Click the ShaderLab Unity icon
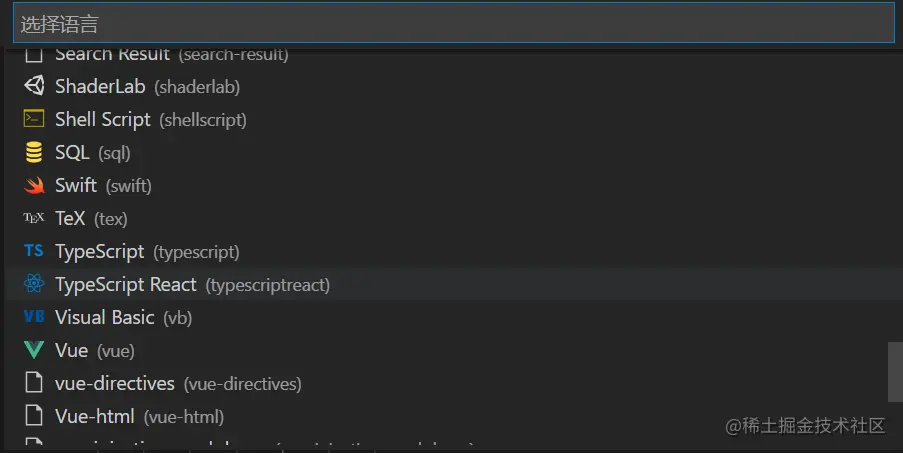 (x=34, y=86)
